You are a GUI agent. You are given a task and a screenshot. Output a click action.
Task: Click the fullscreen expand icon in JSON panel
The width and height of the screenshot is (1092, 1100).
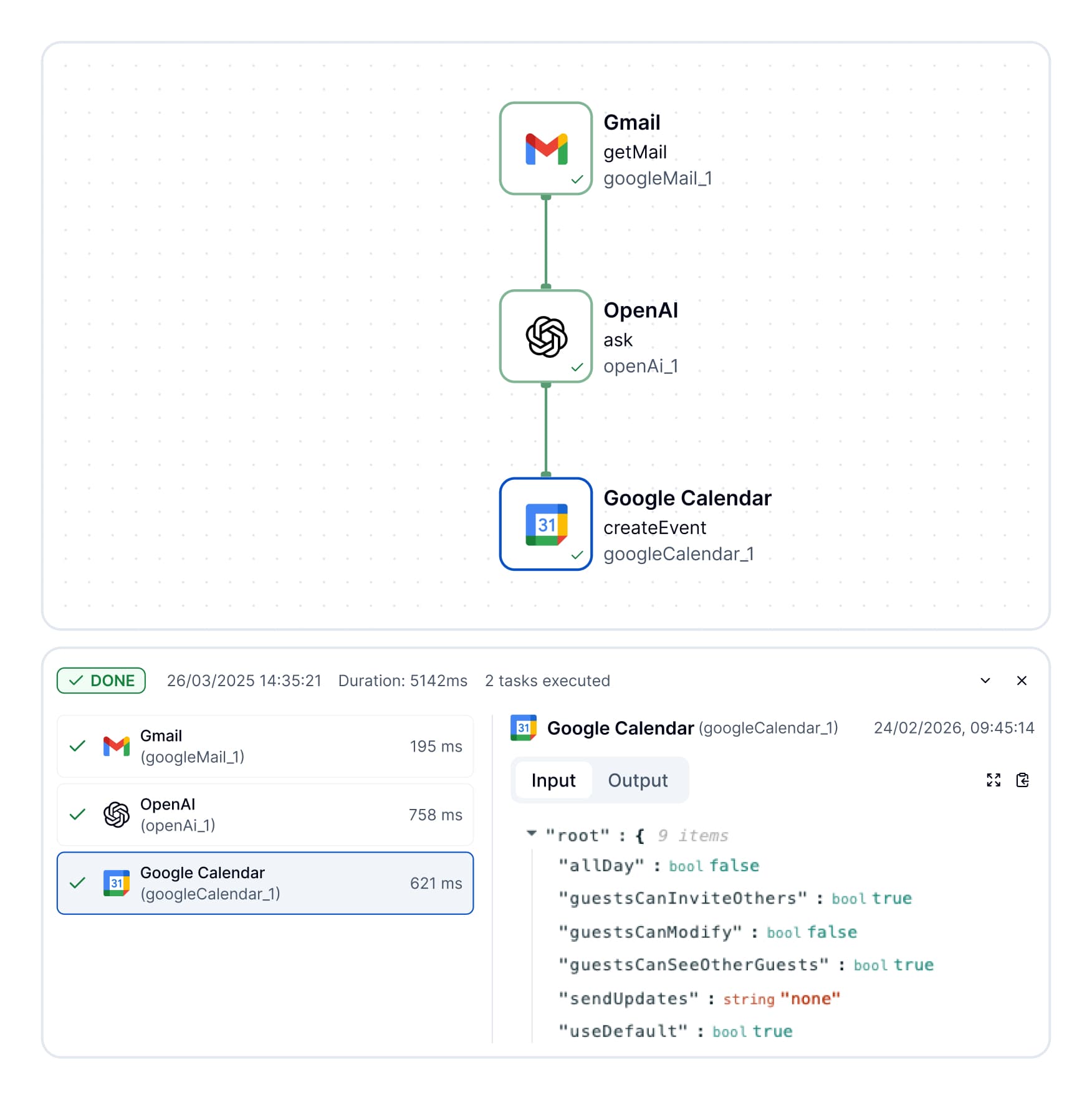tap(993, 780)
